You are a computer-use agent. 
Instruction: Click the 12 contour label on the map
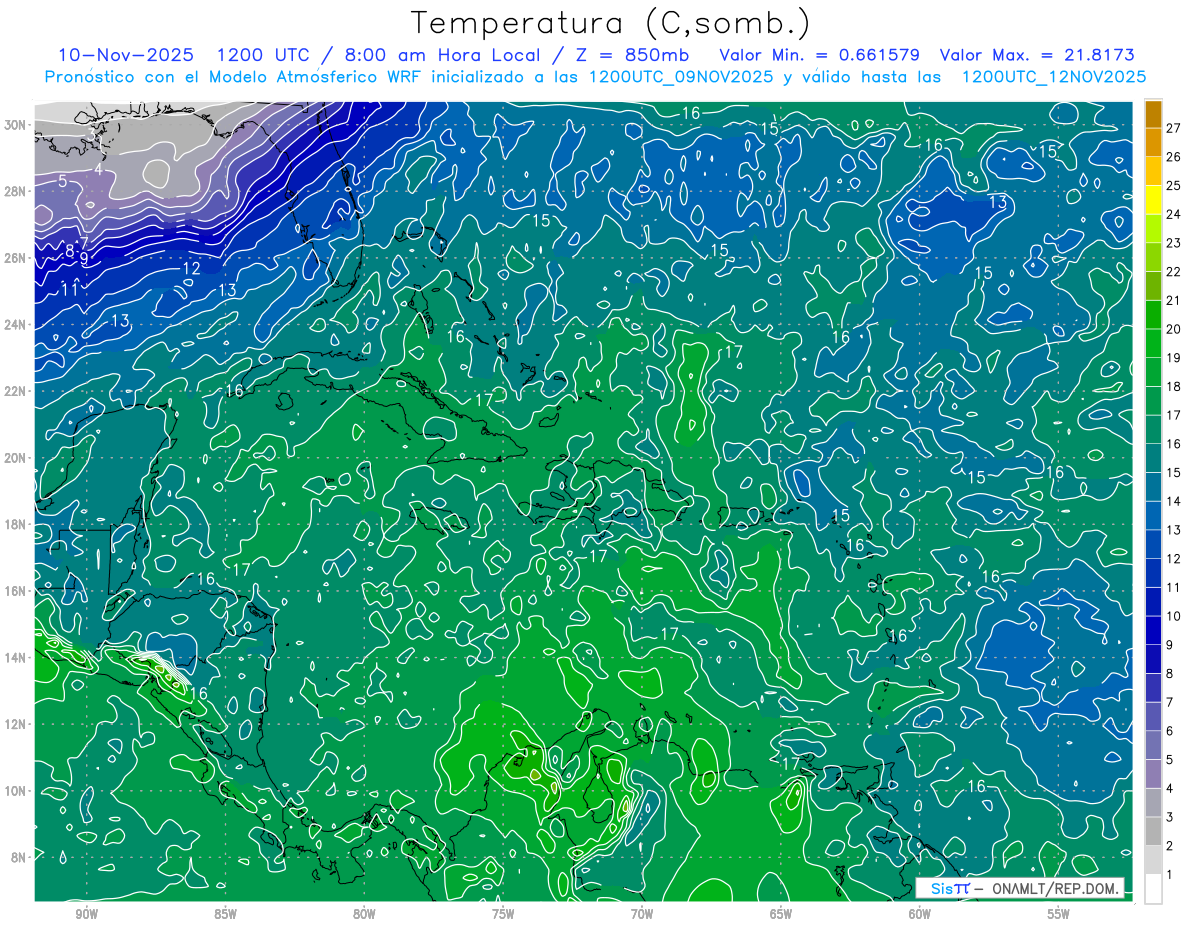(191, 269)
